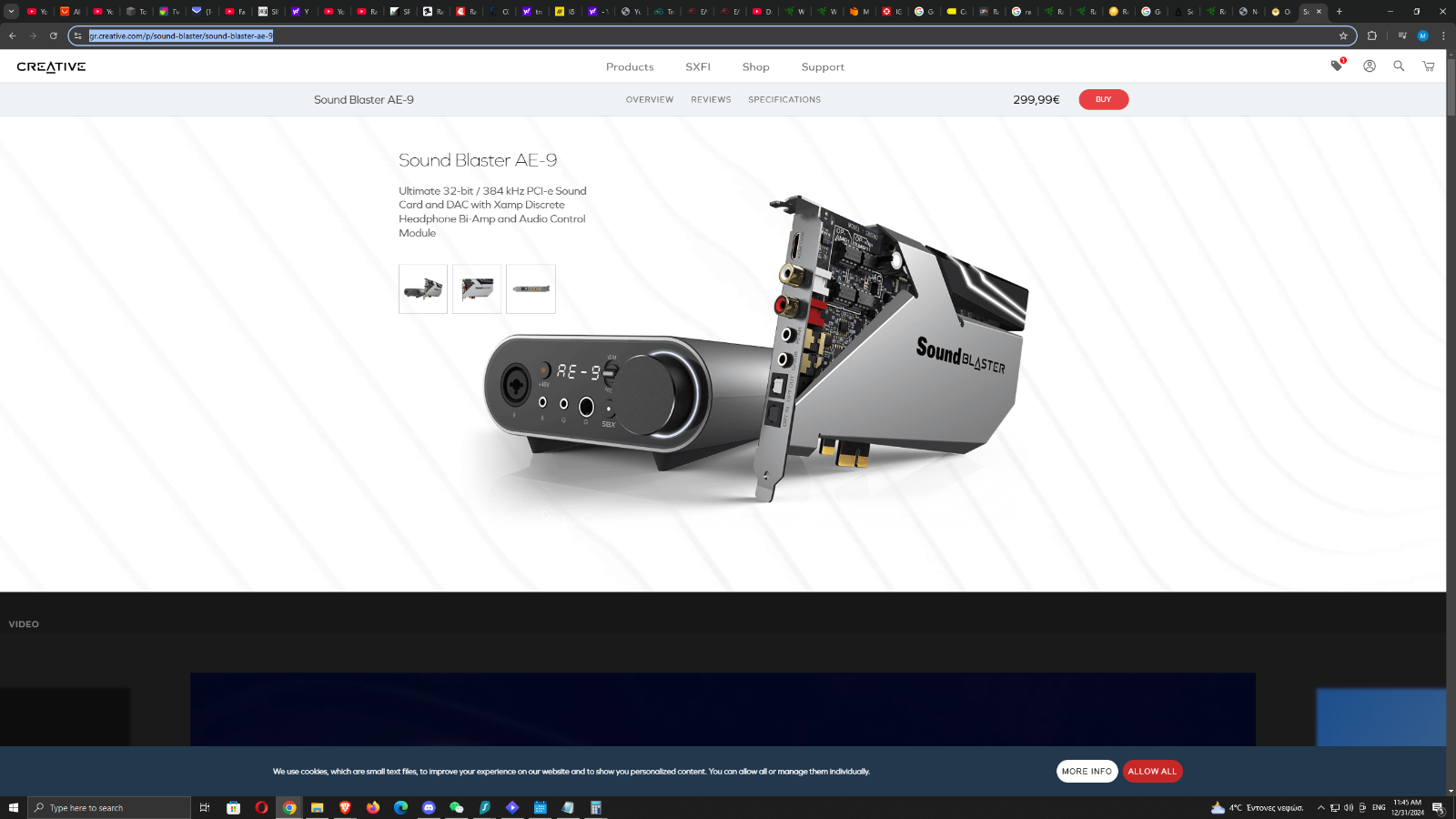
Task: Jump to the Reviews section
Action: click(x=711, y=99)
